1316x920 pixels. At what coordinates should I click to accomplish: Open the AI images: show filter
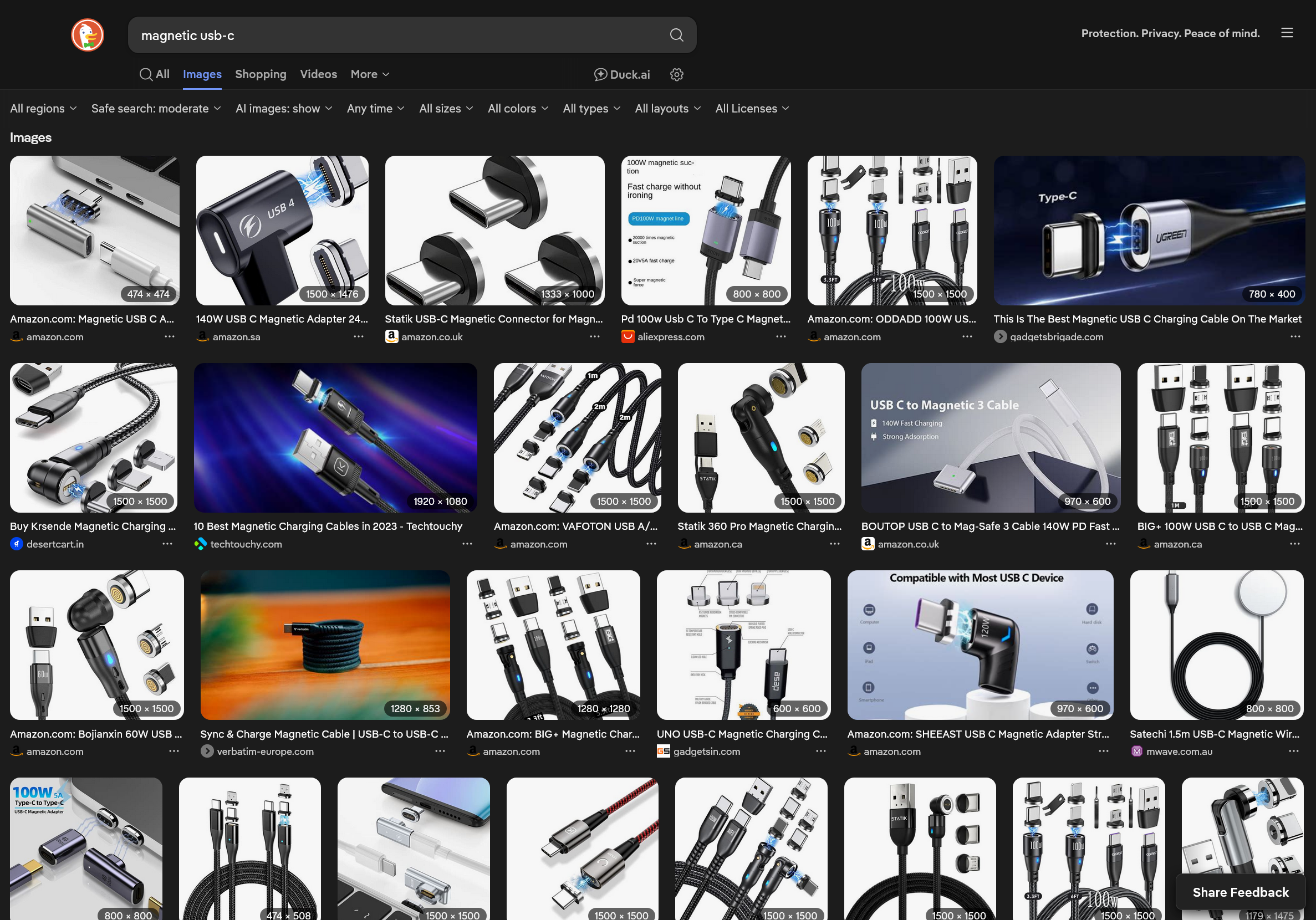point(284,108)
